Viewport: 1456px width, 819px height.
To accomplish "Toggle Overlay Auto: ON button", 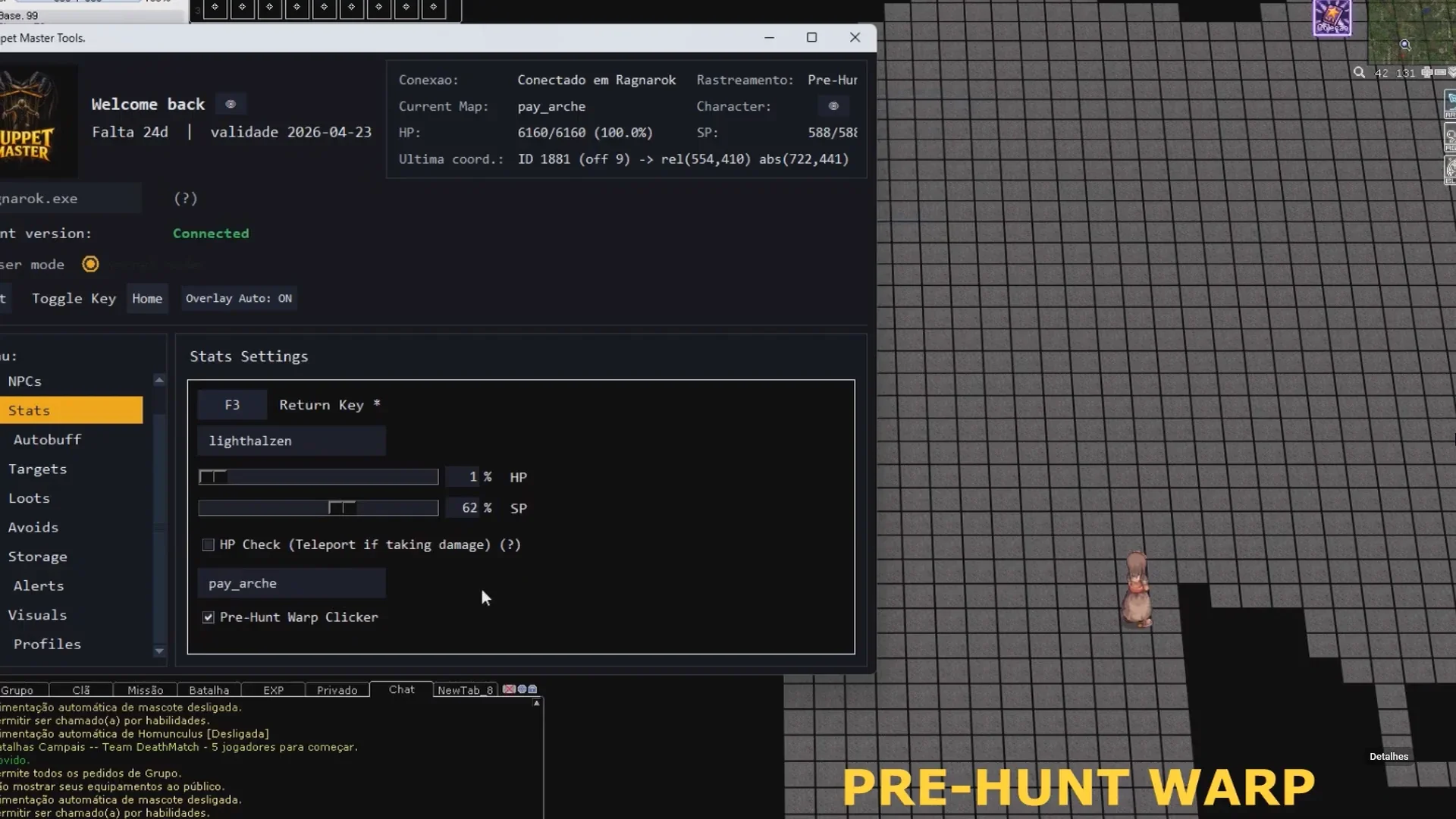I will 239,298.
